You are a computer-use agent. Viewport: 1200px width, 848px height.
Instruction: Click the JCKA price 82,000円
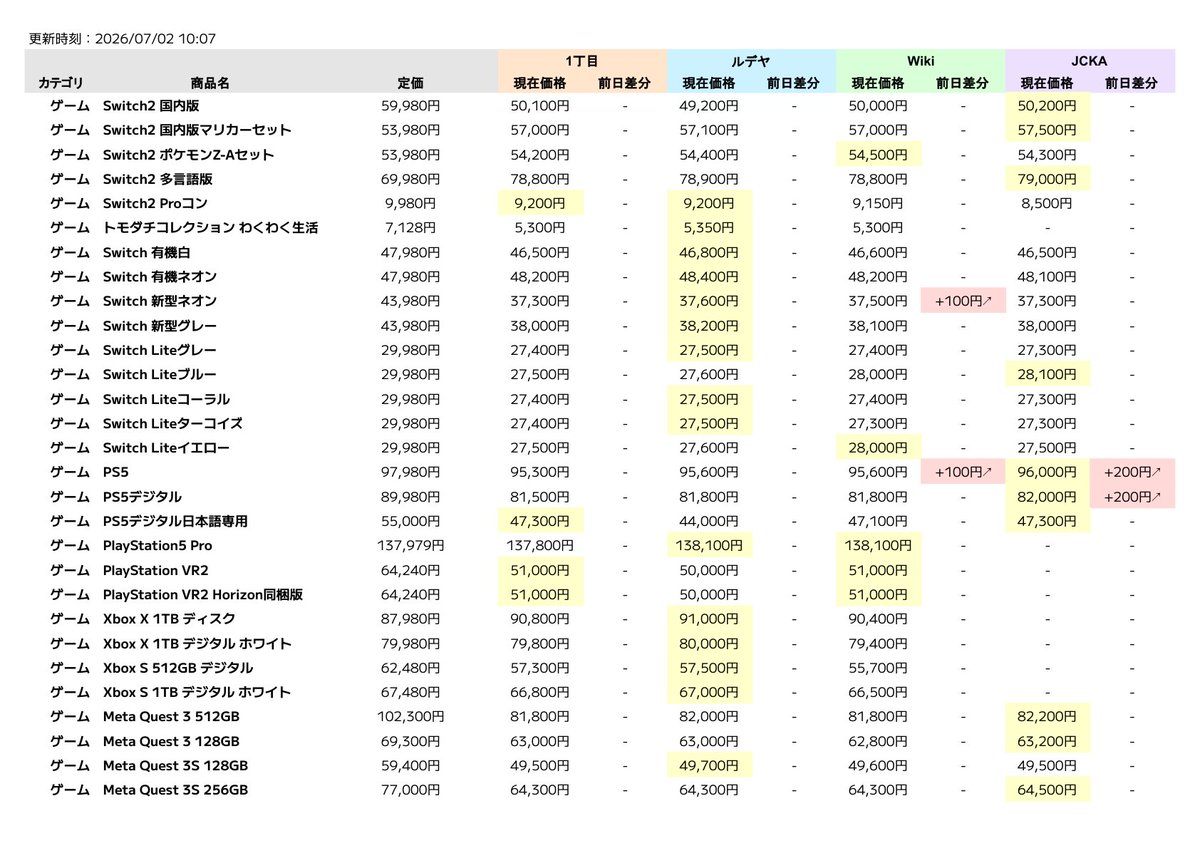pos(1047,497)
